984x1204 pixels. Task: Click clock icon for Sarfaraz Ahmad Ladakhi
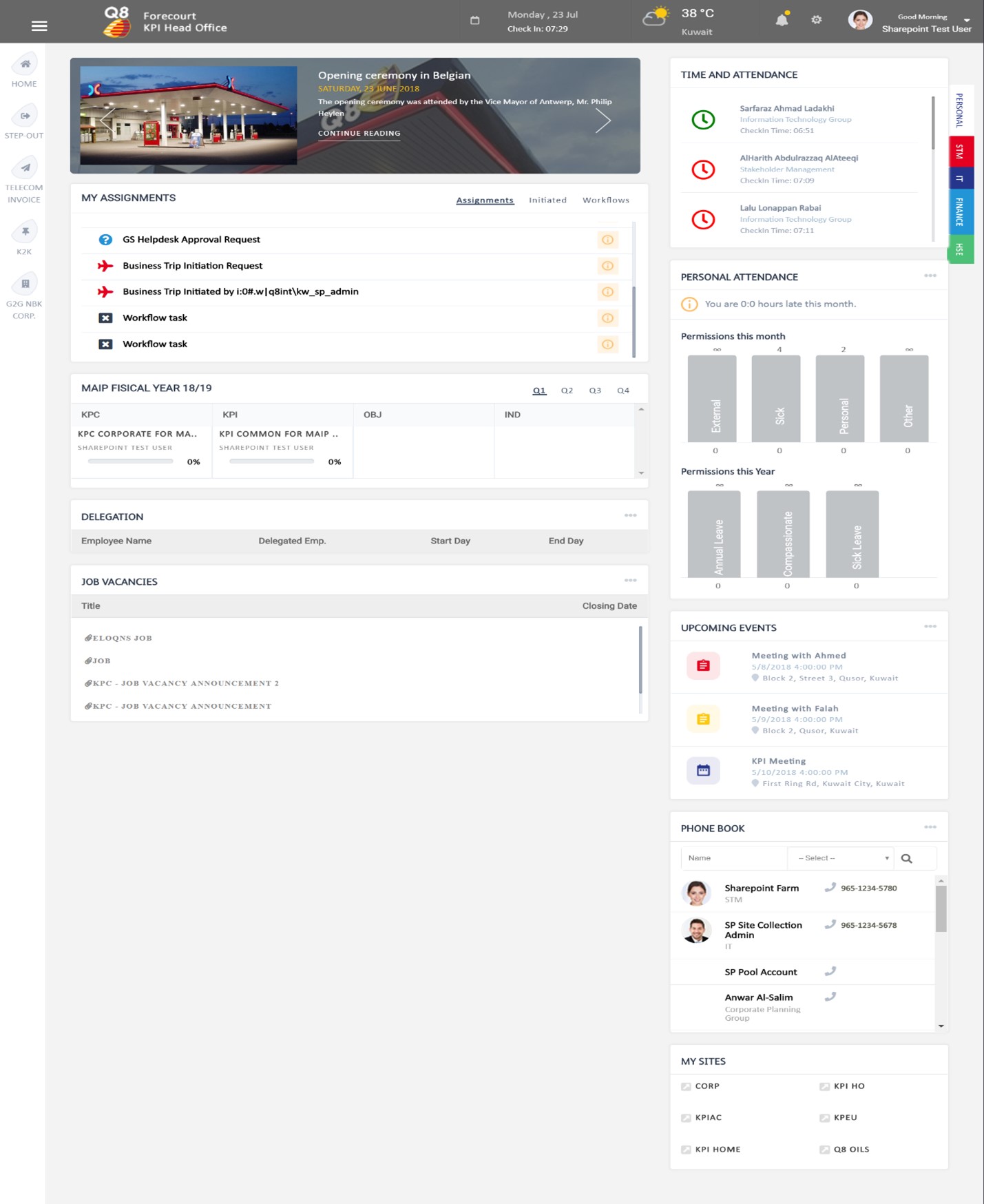[x=703, y=120]
